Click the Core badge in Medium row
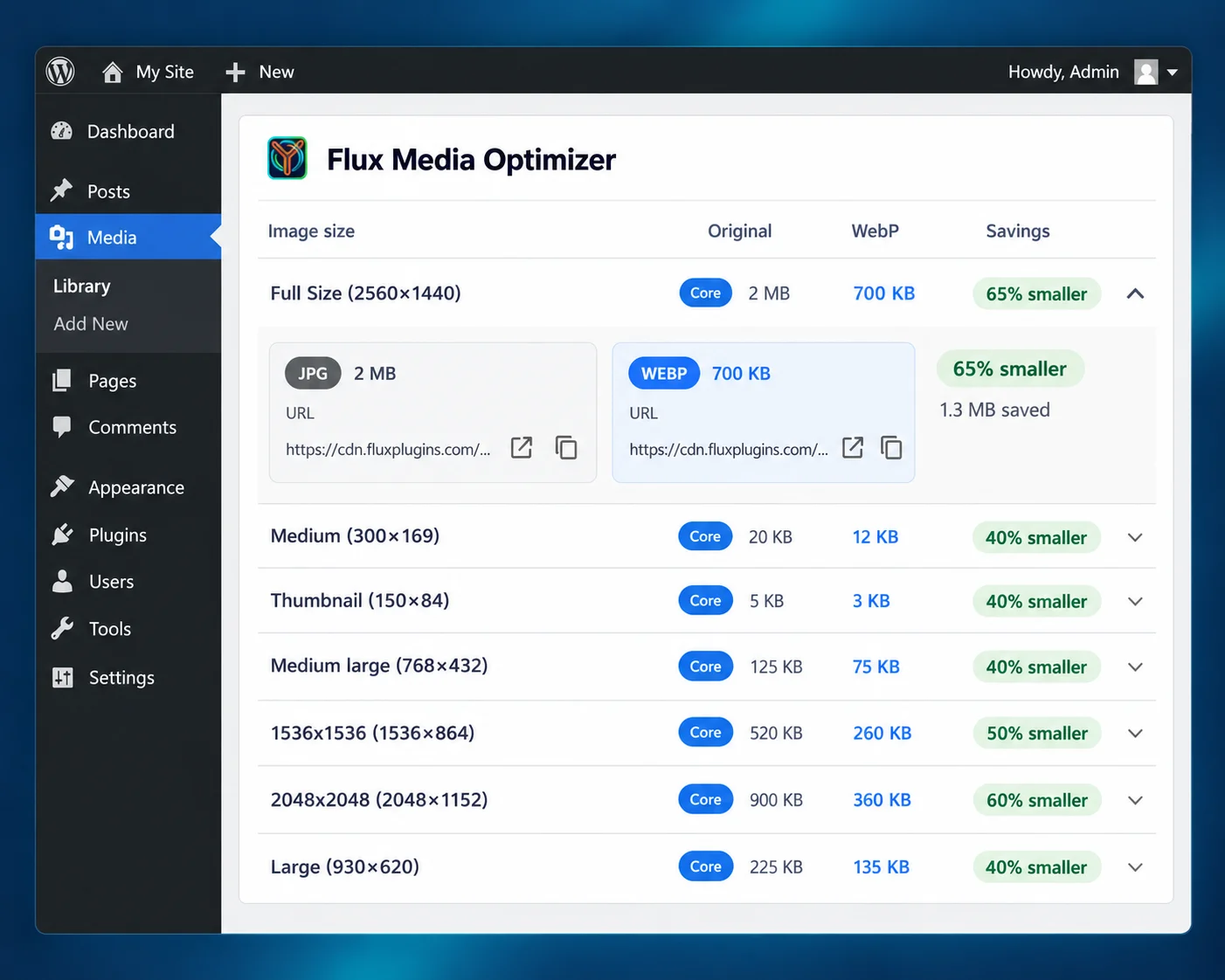 705,536
